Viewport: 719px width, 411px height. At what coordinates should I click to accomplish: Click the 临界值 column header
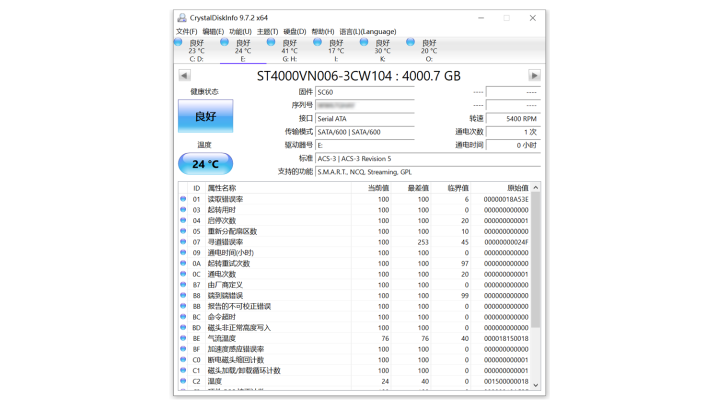(x=451, y=188)
